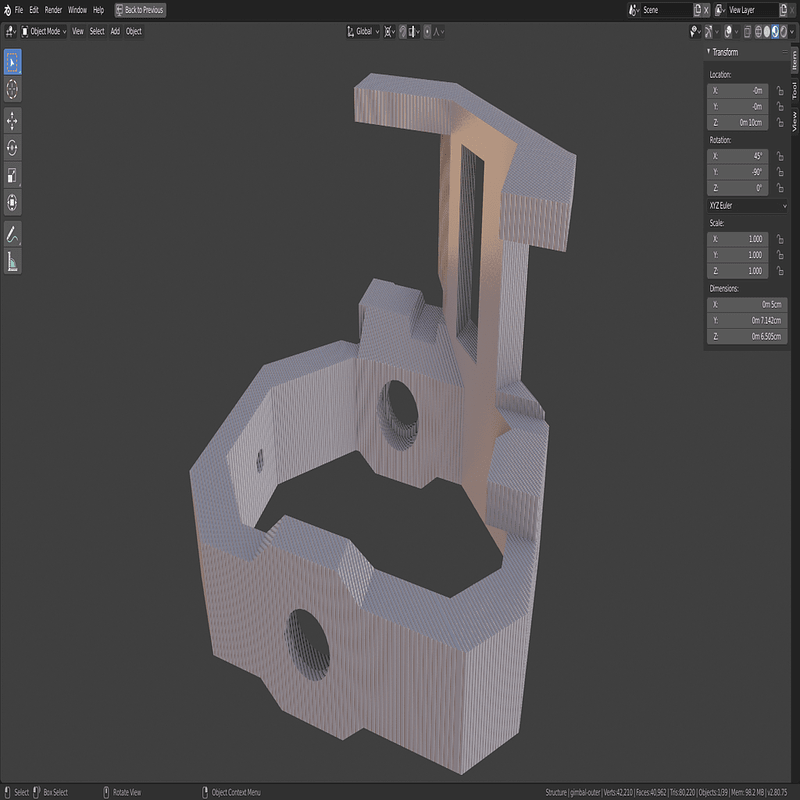Adjust the Scale X 1.000 field

pyautogui.click(x=738, y=239)
